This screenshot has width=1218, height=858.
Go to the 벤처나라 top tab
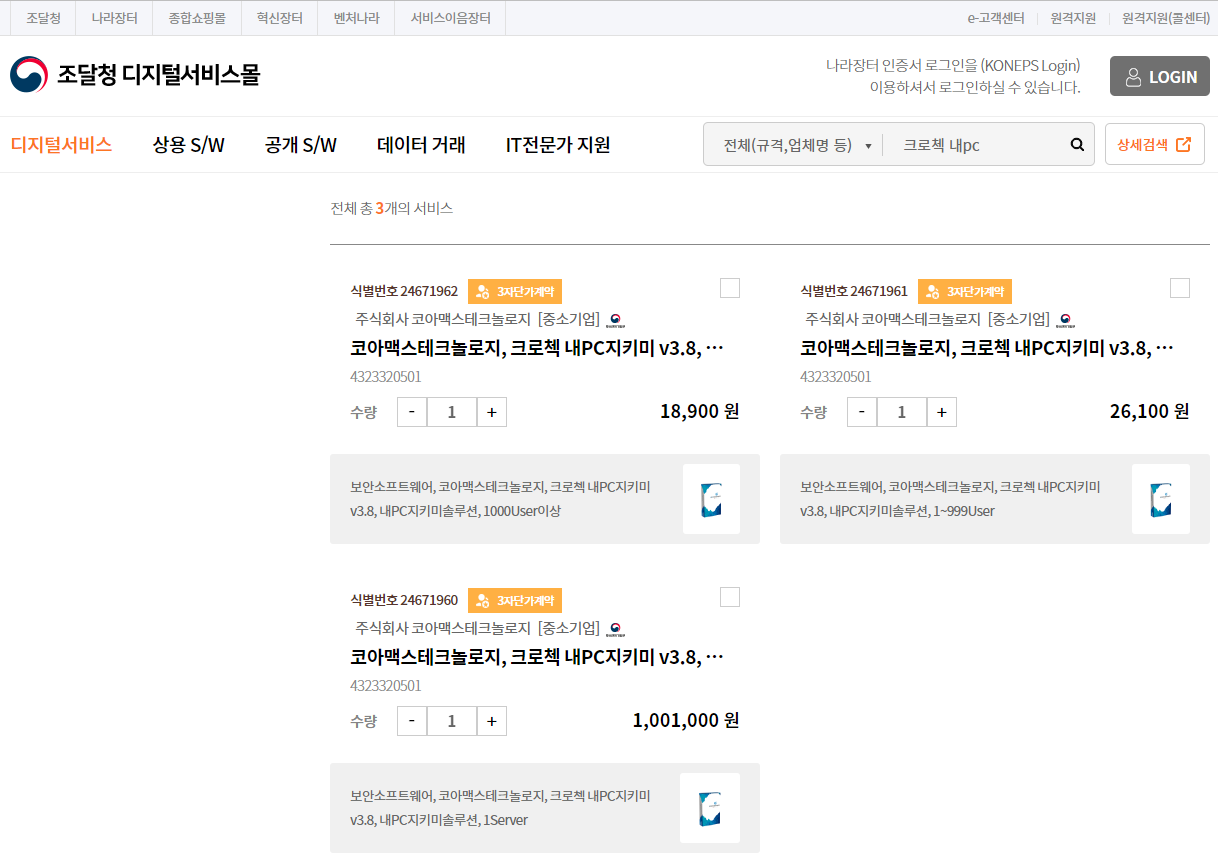[x=356, y=18]
